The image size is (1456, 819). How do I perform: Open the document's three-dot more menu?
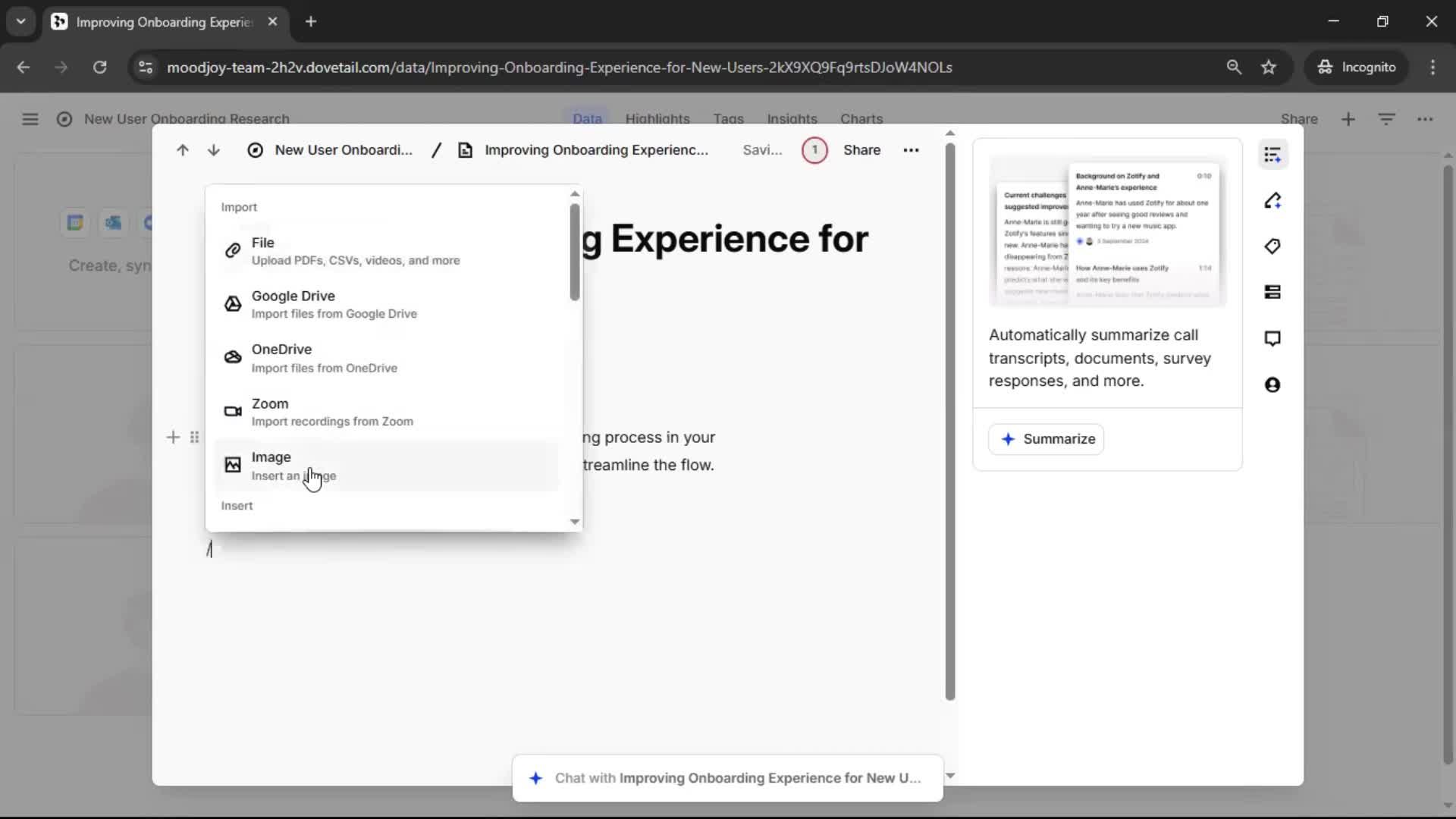pos(911,150)
